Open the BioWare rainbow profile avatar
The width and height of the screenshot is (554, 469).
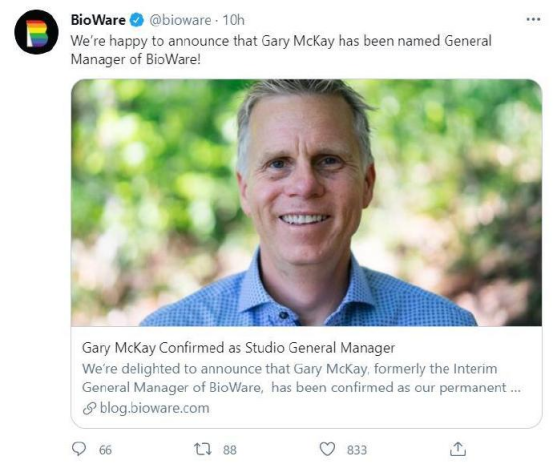coord(36,32)
